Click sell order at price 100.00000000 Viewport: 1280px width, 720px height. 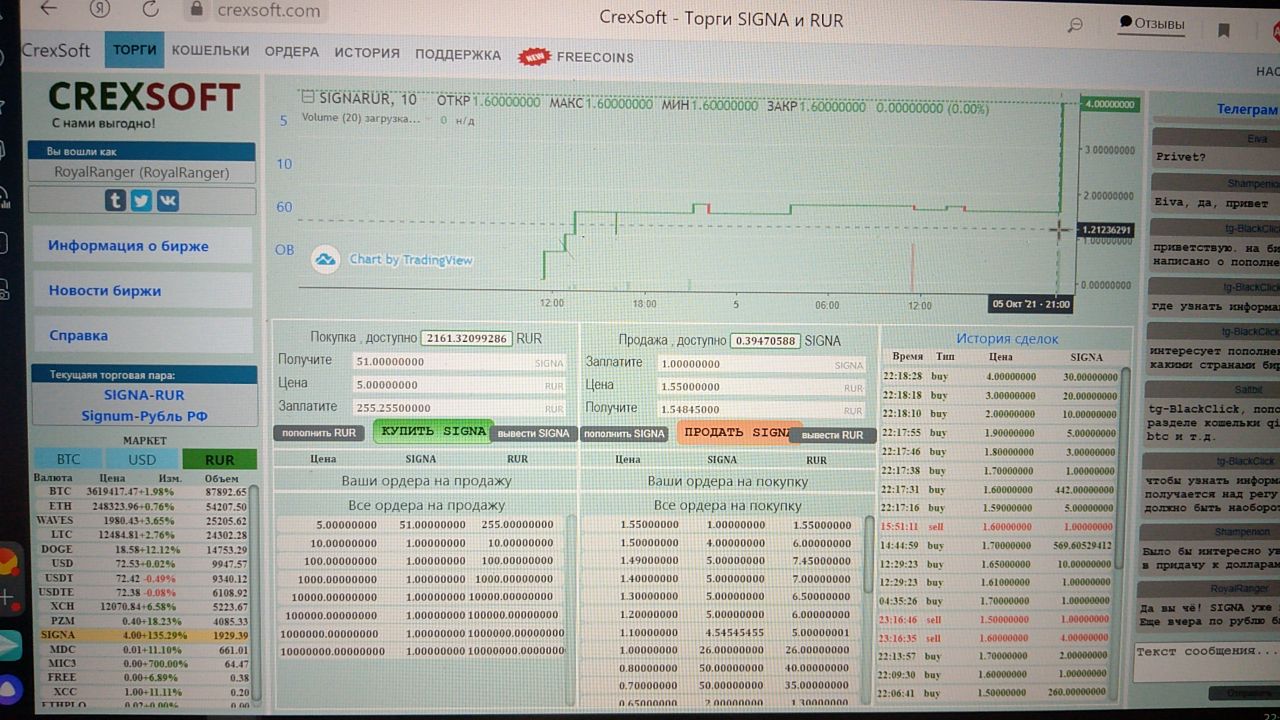[420, 561]
